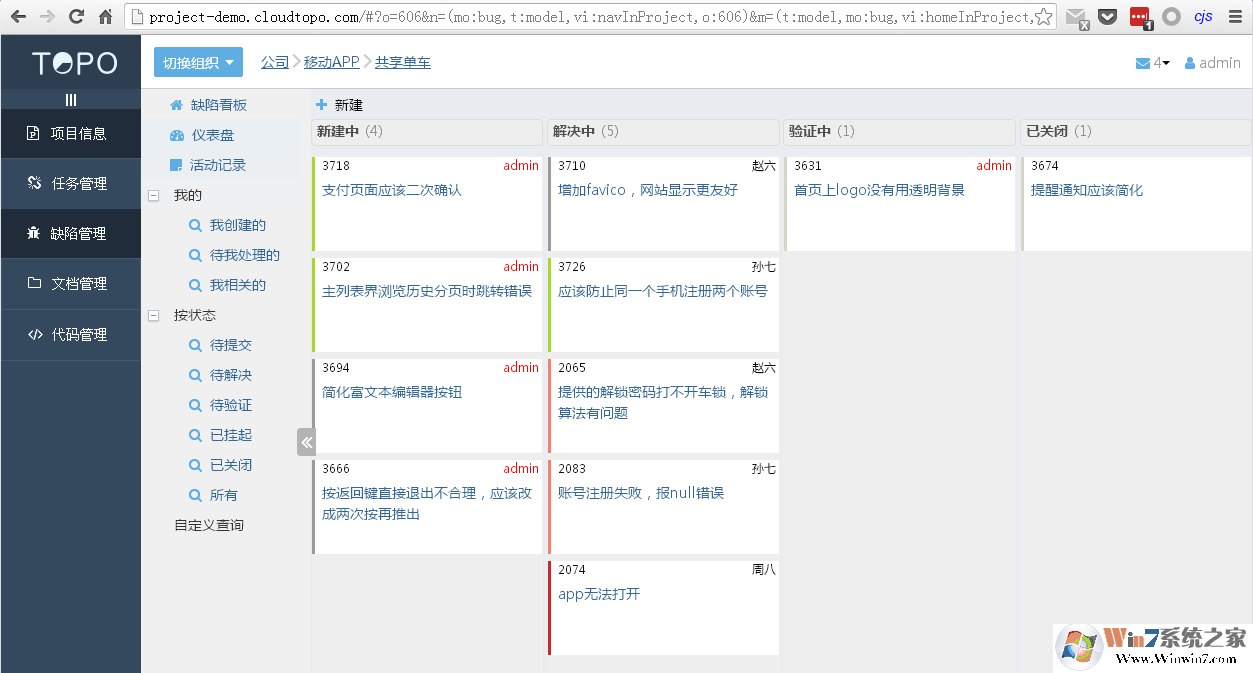The width and height of the screenshot is (1253, 673).
Task: Hide the query panel with the « arrow
Action: point(306,441)
